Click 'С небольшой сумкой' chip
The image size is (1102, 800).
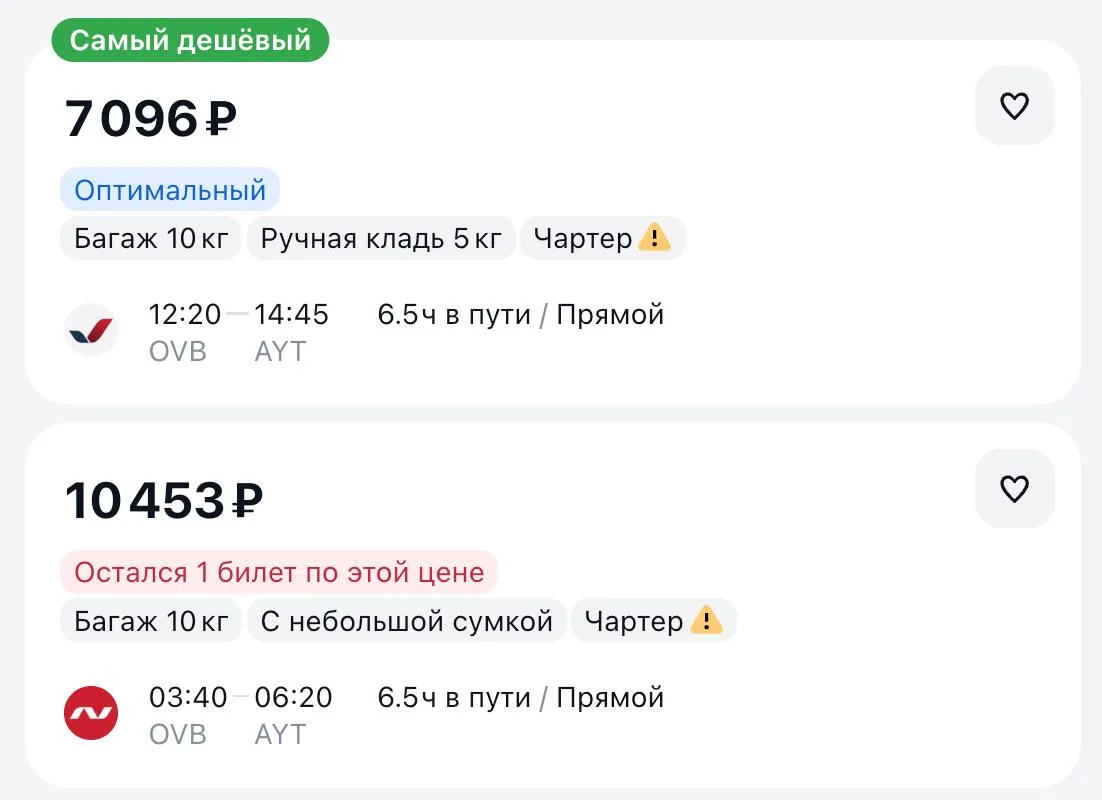(407, 621)
